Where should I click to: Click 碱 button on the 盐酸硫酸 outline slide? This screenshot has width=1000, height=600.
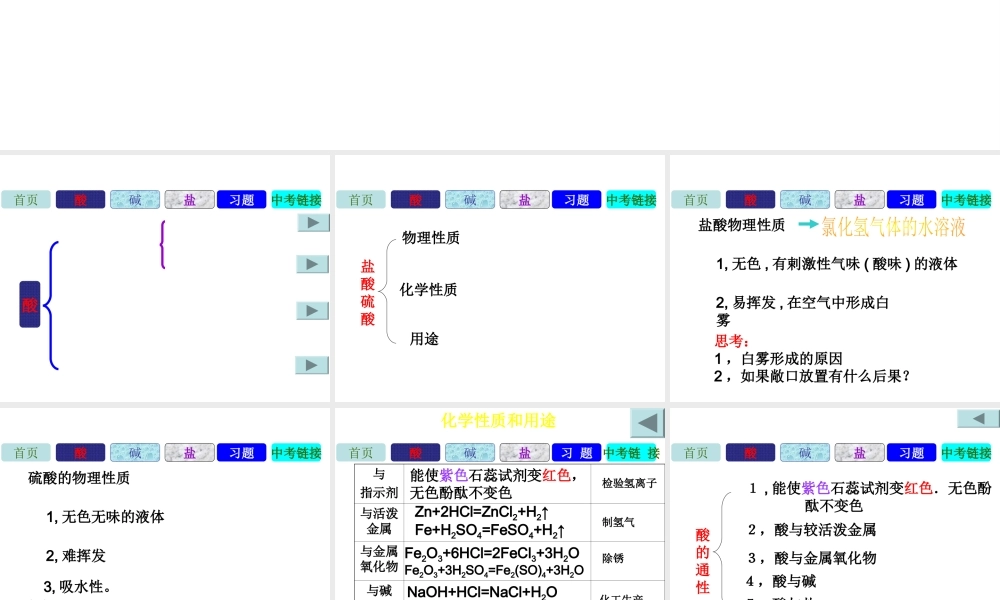click(470, 200)
